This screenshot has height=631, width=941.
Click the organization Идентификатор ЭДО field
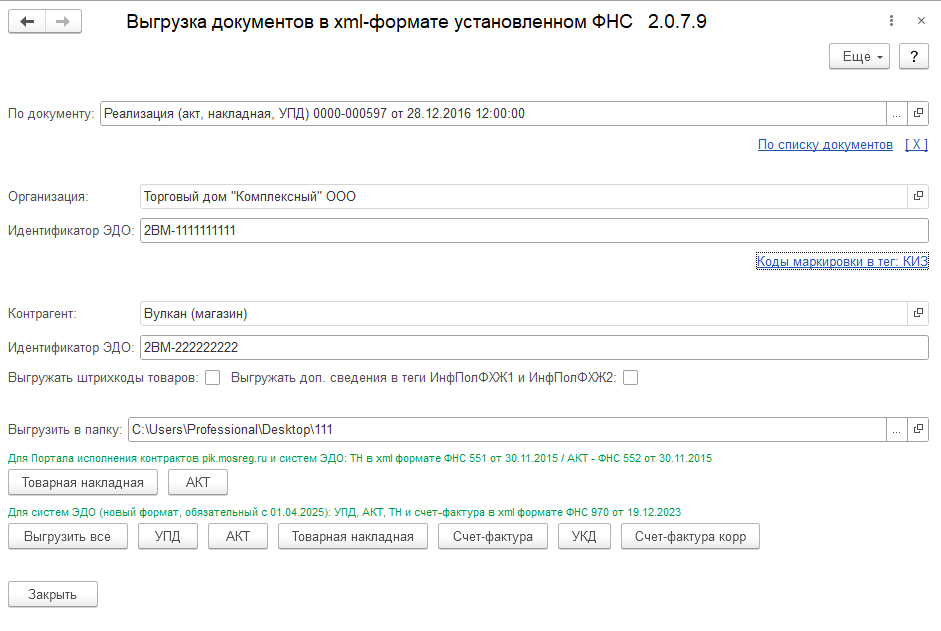534,231
